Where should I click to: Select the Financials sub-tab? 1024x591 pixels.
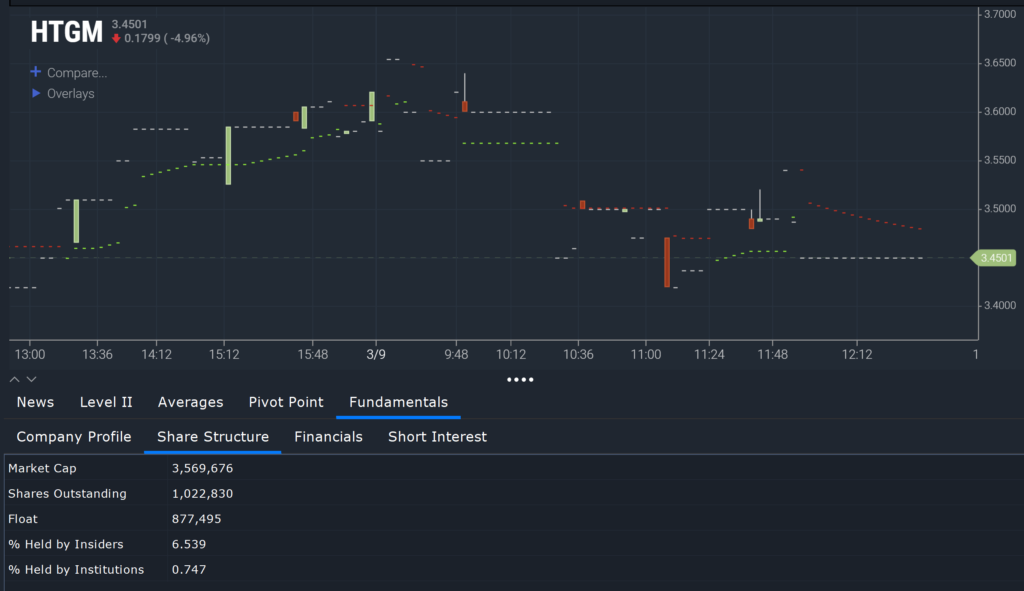point(328,437)
